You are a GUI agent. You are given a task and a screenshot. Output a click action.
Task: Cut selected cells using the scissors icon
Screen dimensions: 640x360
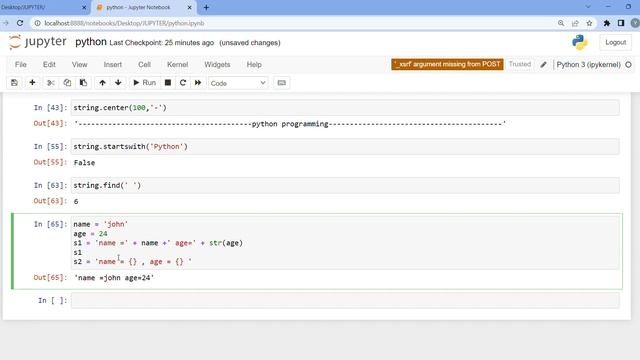point(51,83)
